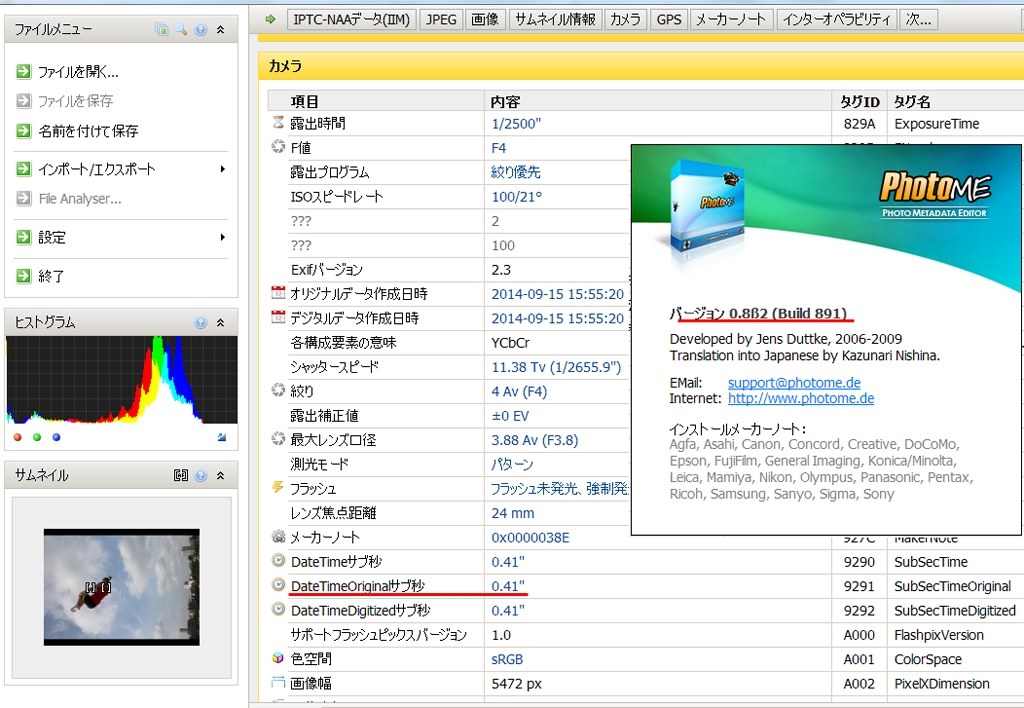Click camera icon beside メーカーノート
The width and height of the screenshot is (1024, 708).
pos(278,536)
